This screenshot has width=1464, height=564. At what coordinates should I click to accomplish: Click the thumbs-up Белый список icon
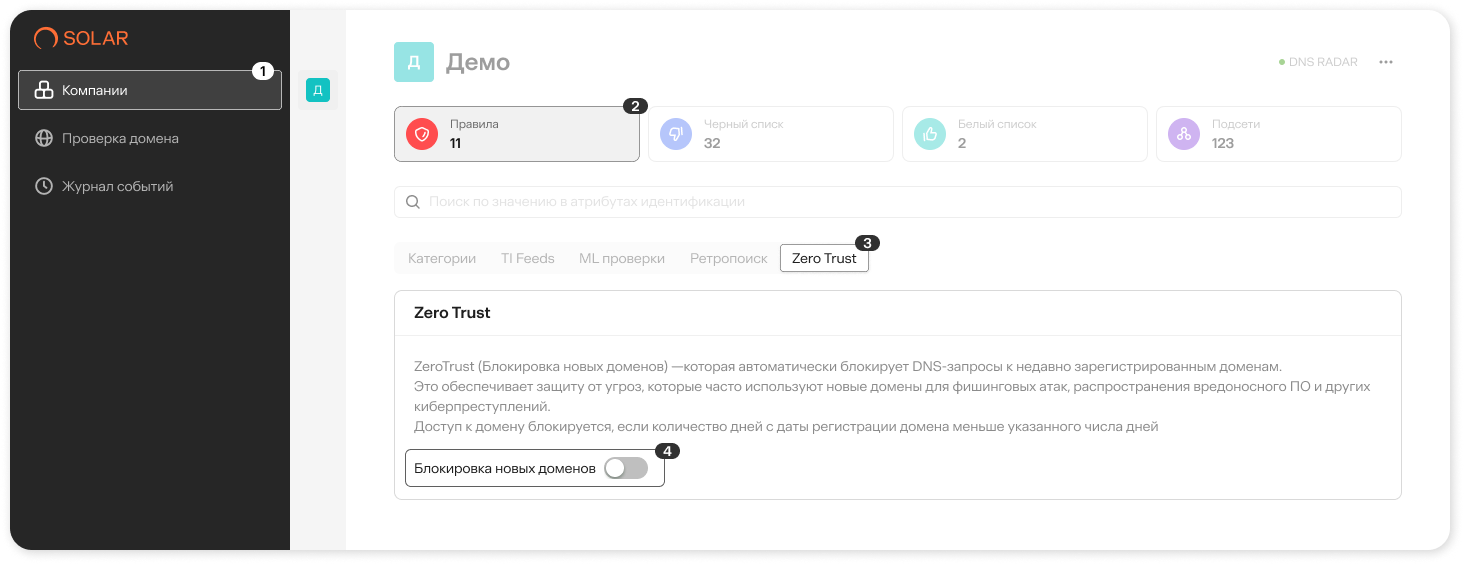click(x=930, y=134)
